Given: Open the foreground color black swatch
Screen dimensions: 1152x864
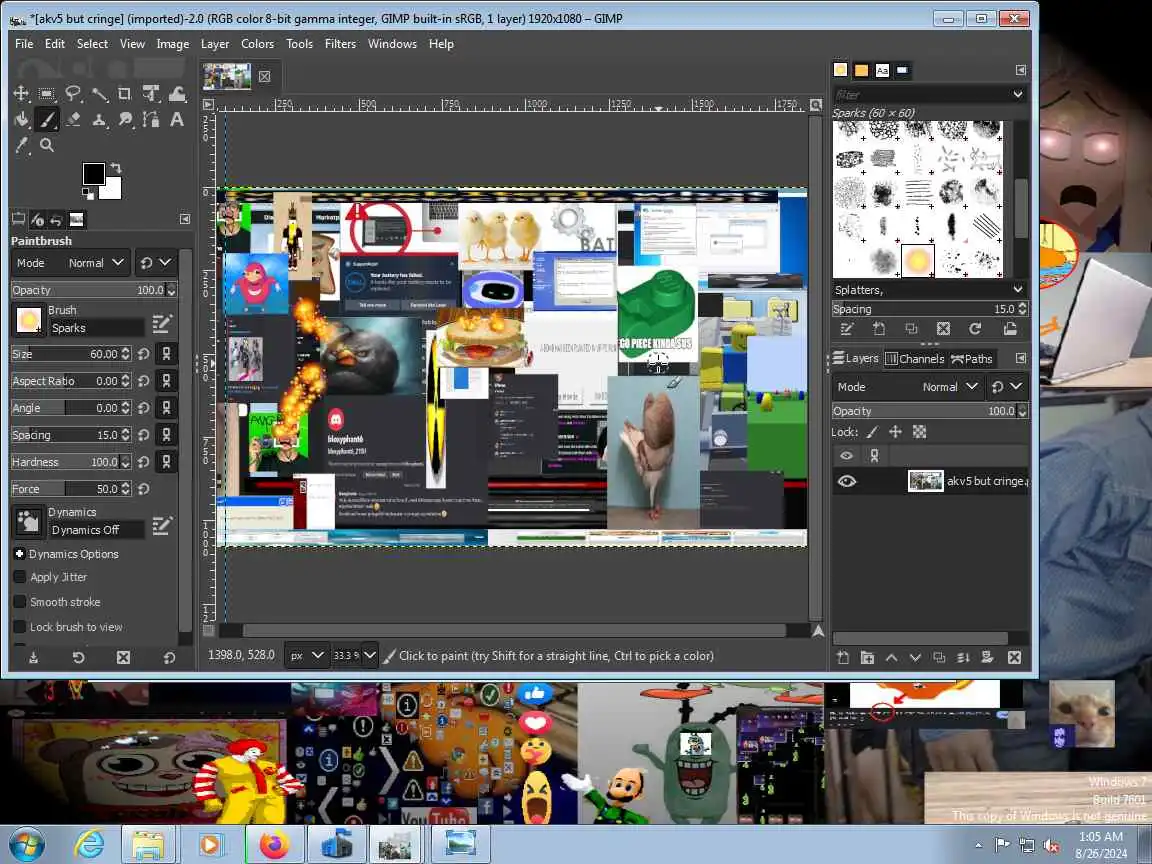Looking at the screenshot, I should (93, 174).
